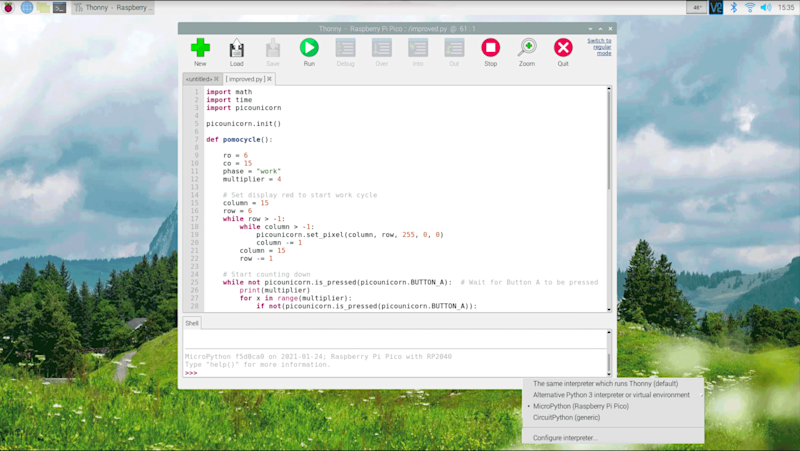Screen dimensions: 800x451
Task: Click the Step Into icon
Action: [x=418, y=48]
